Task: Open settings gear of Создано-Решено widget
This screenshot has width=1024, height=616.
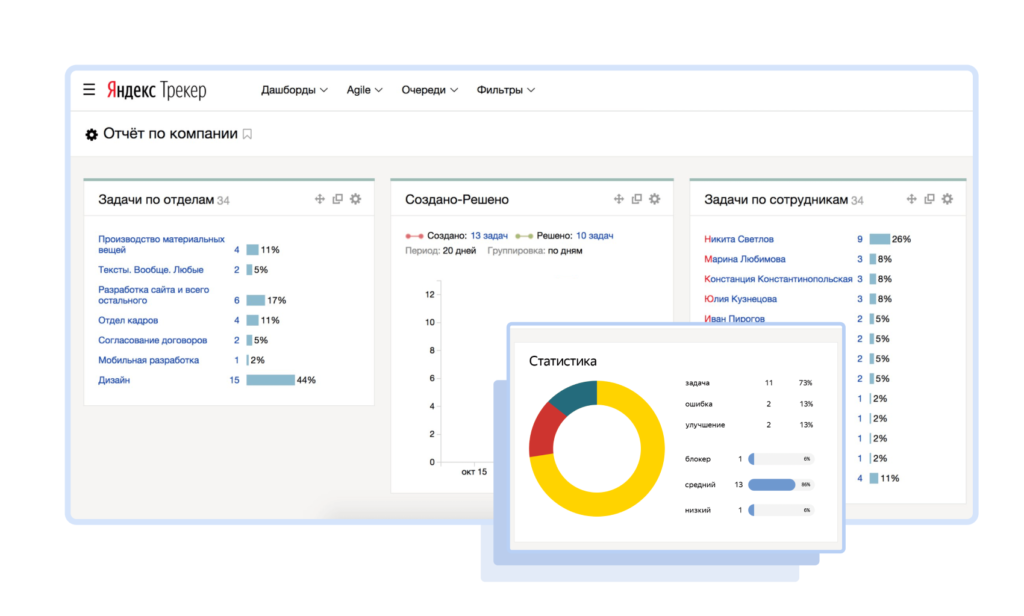Action: 654,199
